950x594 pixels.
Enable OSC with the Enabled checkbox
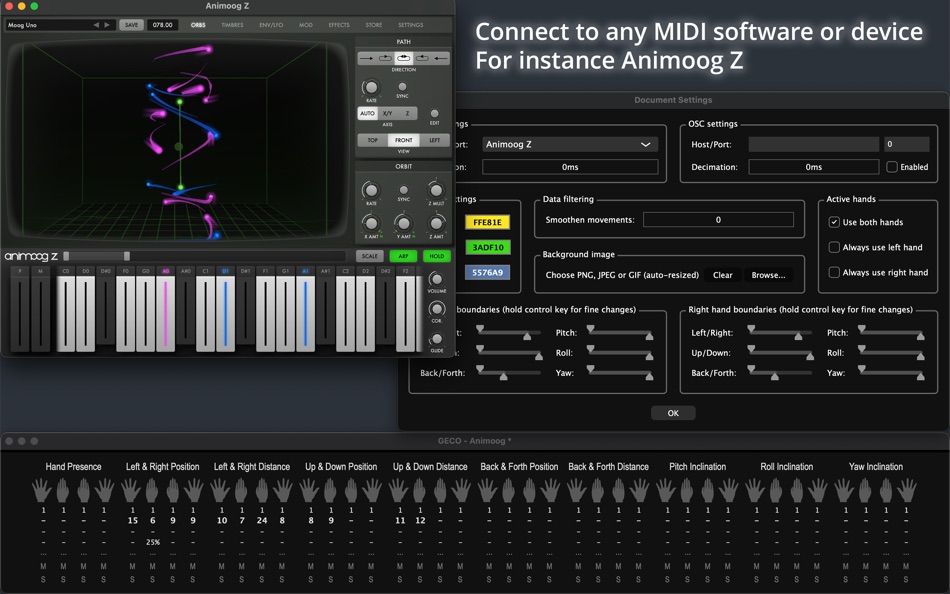tap(892, 167)
